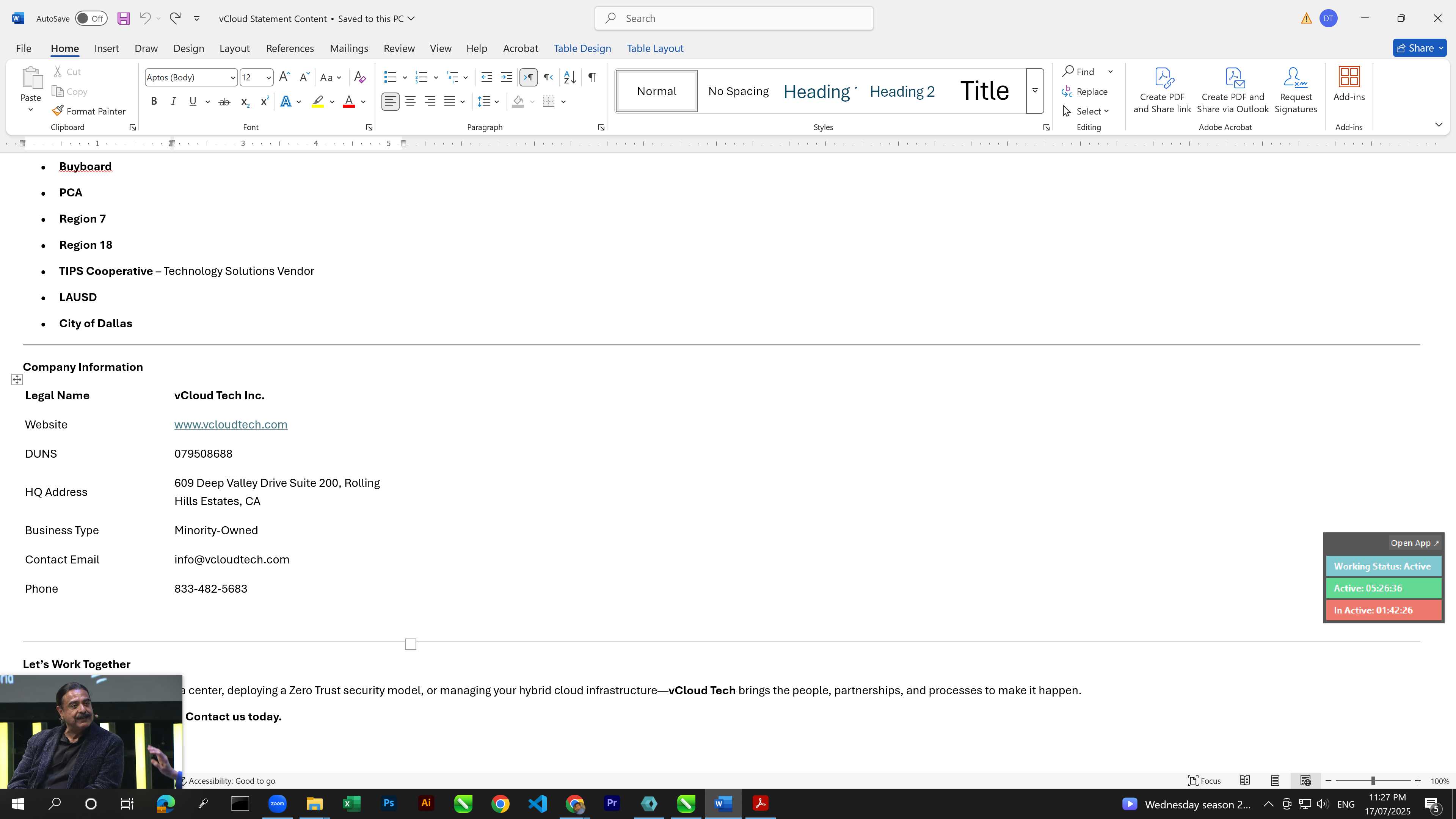Viewport: 1456px width, 819px height.
Task: Expand bullet library dropdown arrow
Action: (405, 77)
